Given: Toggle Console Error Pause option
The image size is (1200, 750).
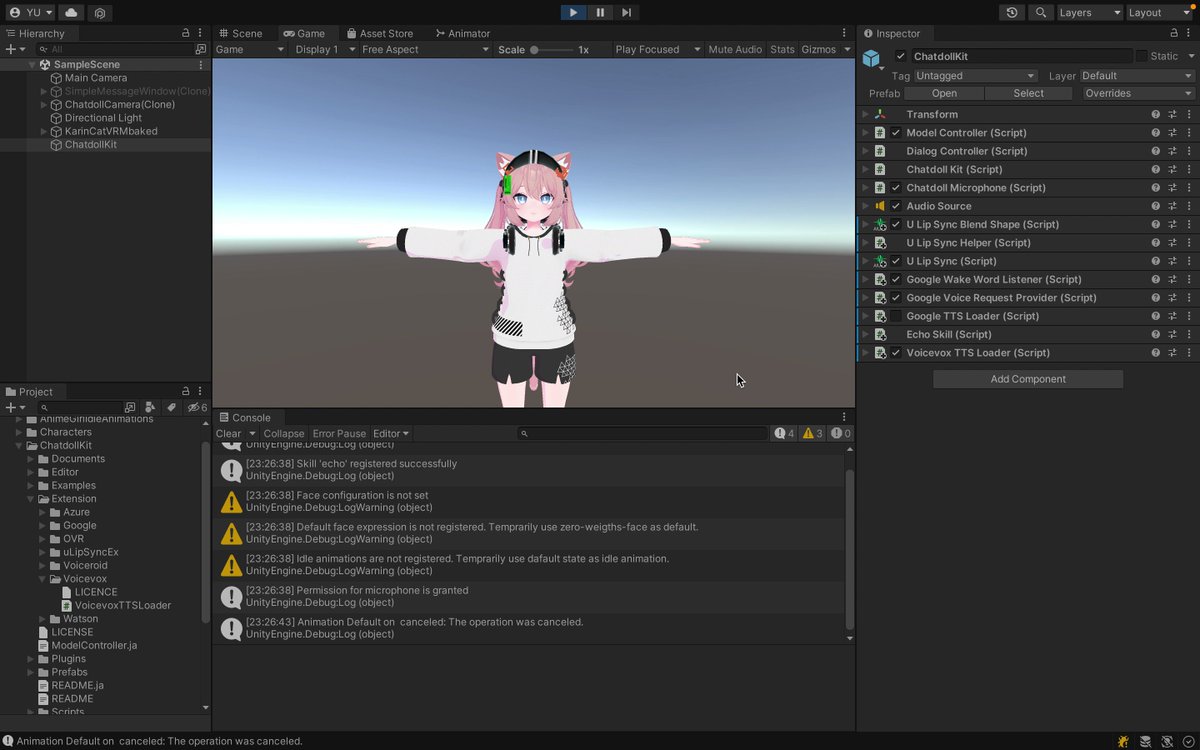Looking at the screenshot, I should (339, 434).
